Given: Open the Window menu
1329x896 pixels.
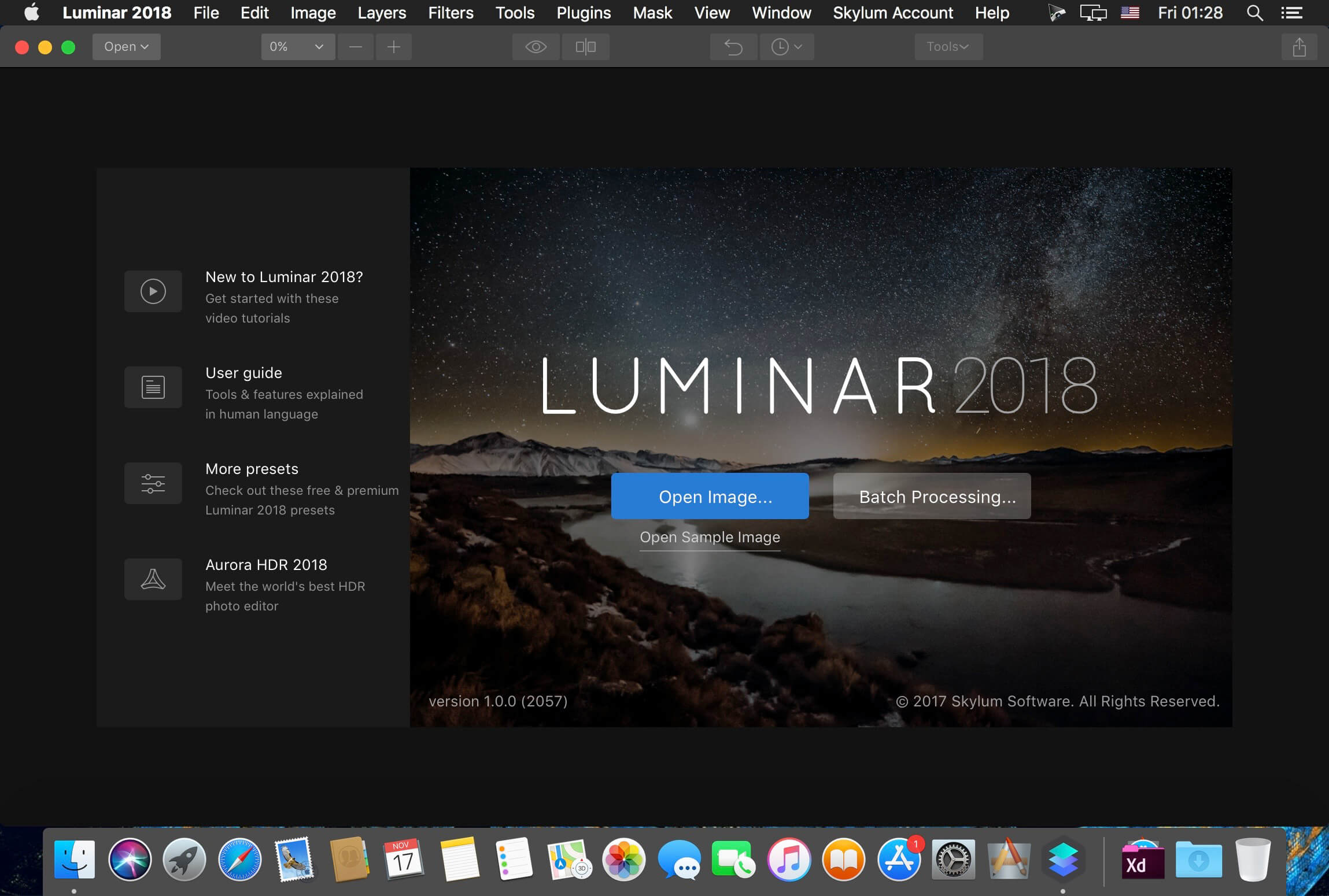Looking at the screenshot, I should [x=781, y=13].
